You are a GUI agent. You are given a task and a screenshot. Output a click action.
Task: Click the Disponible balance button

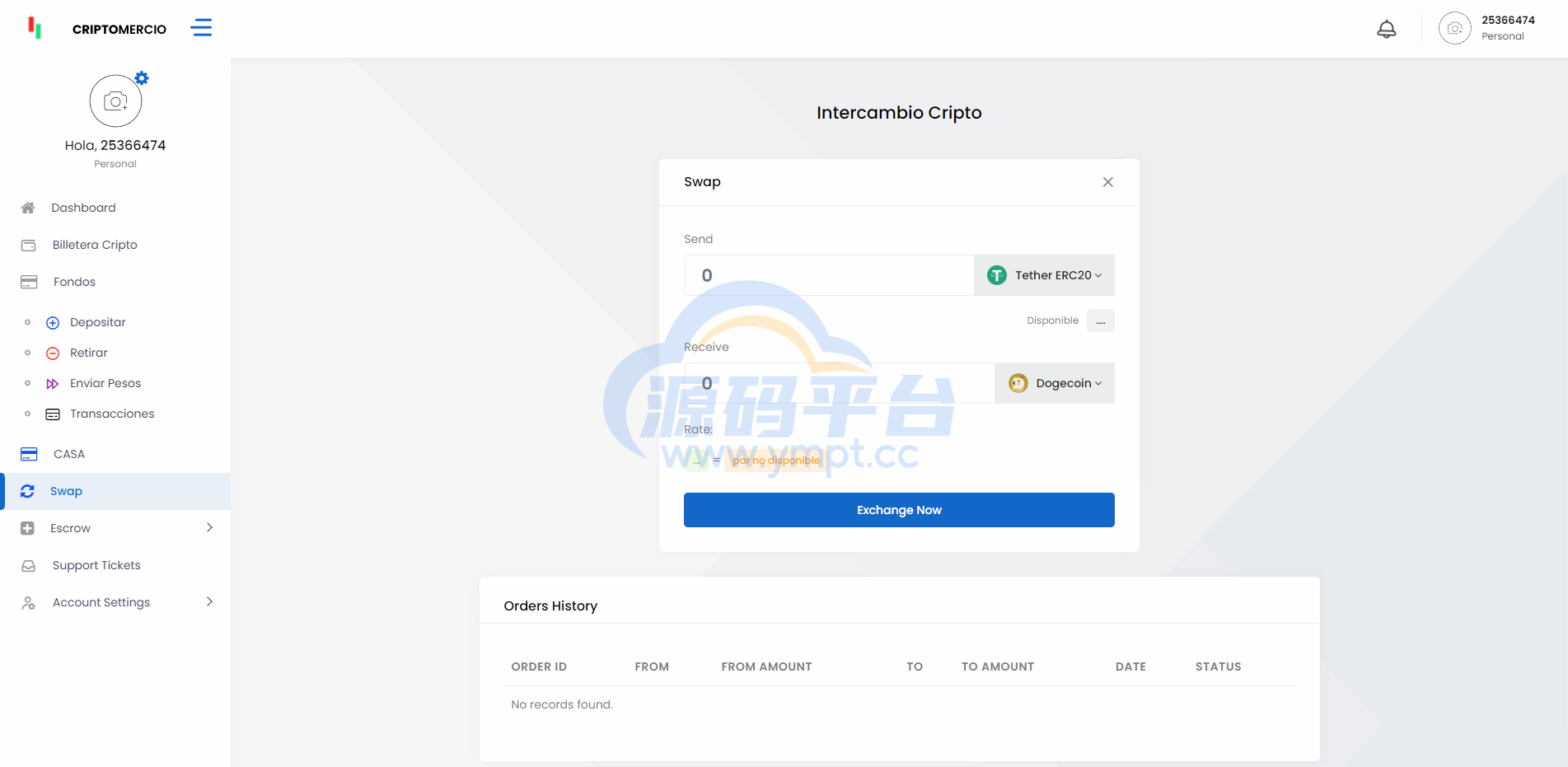click(1101, 320)
